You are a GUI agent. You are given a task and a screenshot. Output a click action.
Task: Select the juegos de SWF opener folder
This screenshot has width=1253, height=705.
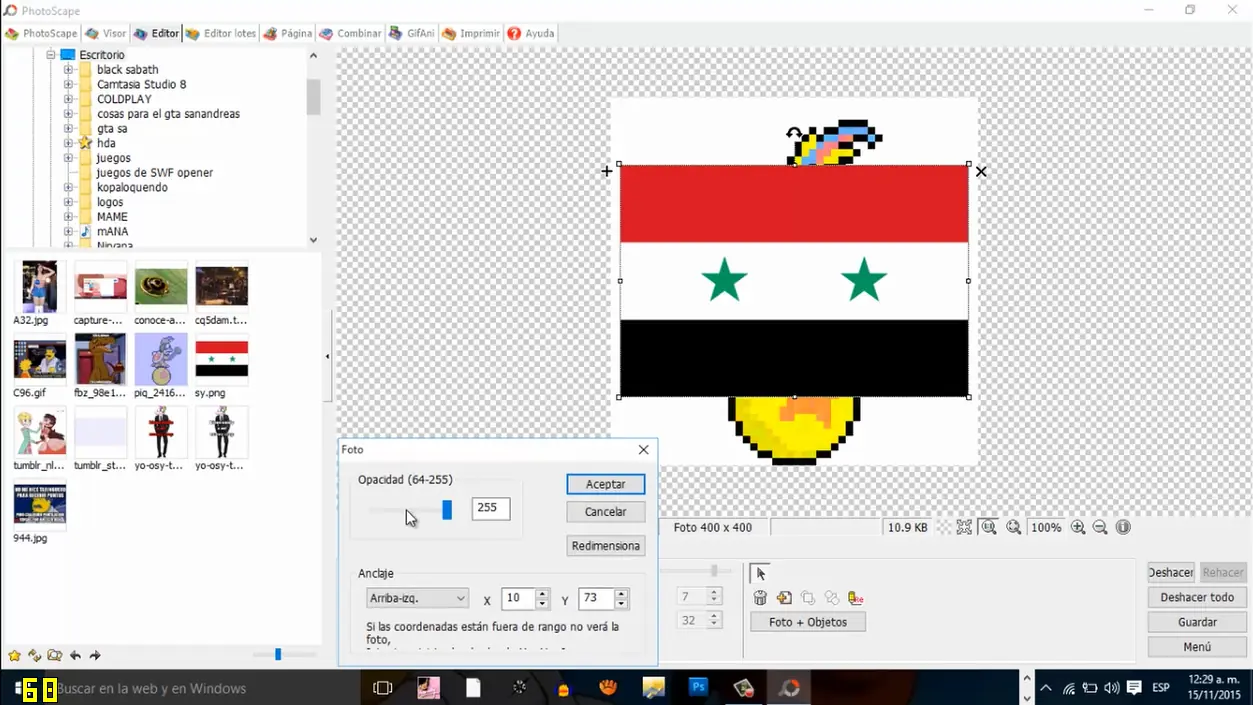[x=154, y=172]
